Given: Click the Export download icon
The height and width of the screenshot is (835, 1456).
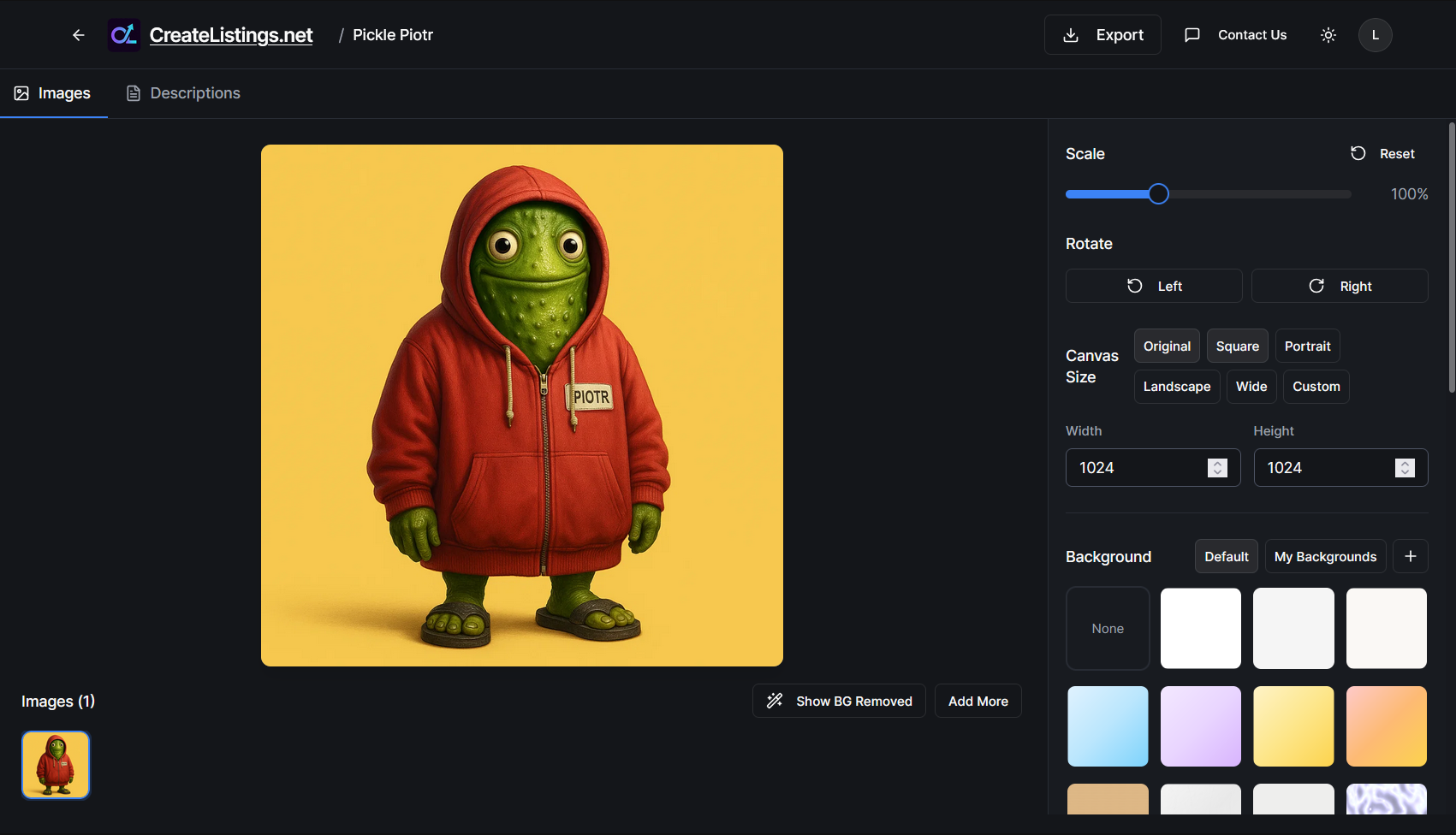Looking at the screenshot, I should tap(1071, 34).
